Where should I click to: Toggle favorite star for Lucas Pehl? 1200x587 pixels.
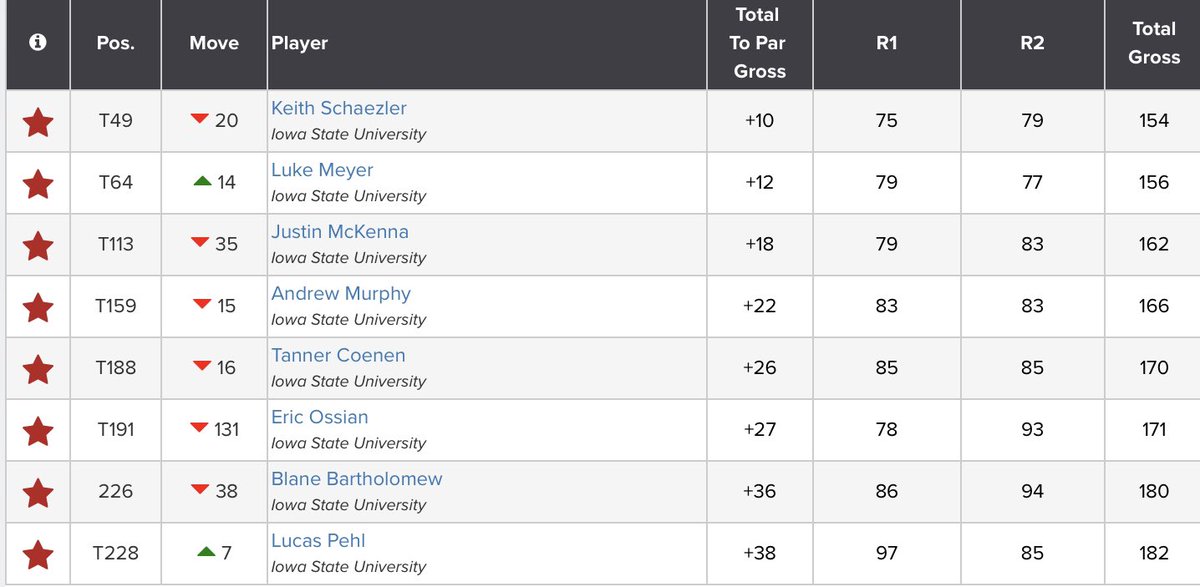pos(38,555)
